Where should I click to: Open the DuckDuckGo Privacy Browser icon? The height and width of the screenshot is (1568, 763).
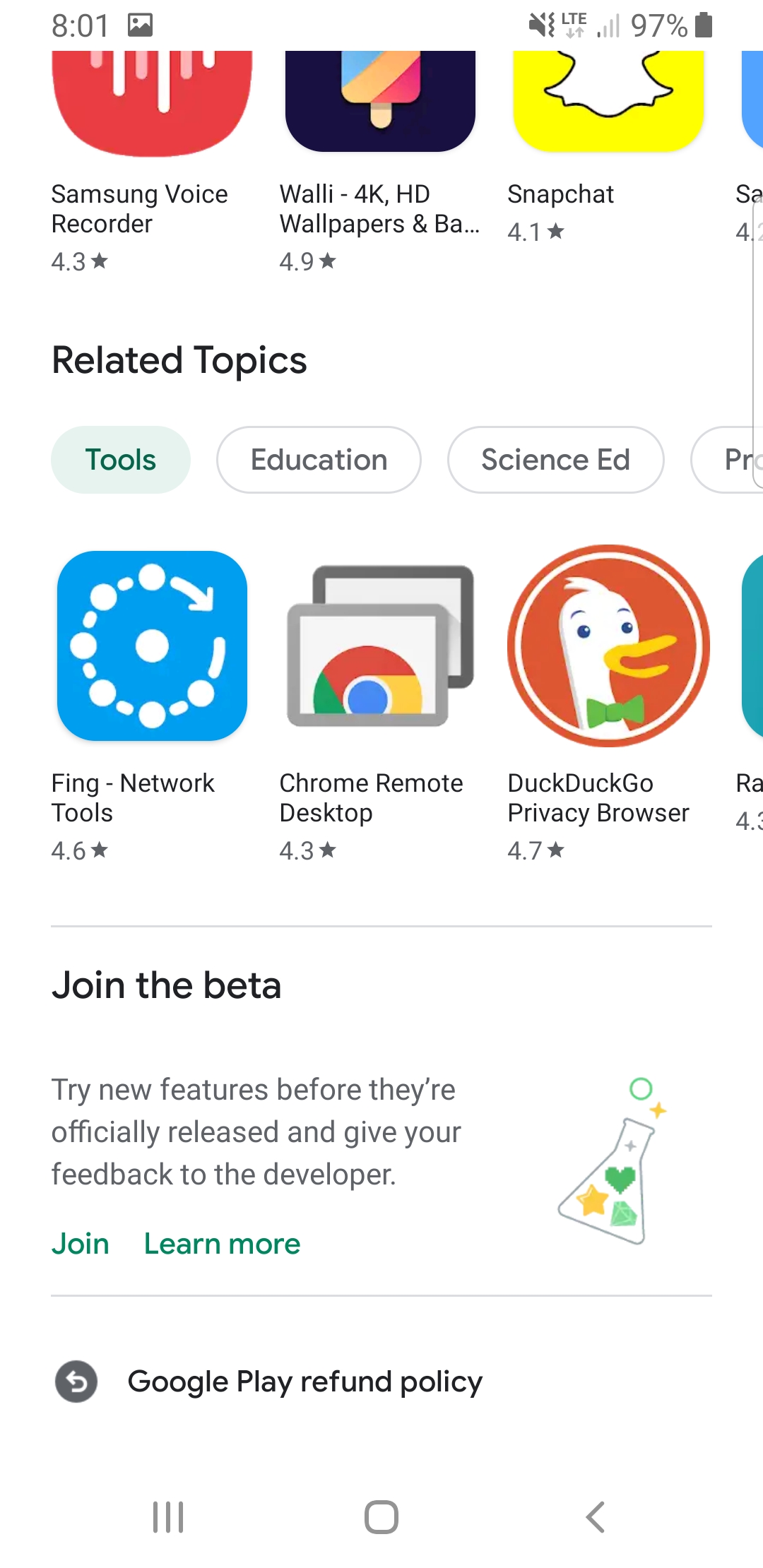[608, 646]
